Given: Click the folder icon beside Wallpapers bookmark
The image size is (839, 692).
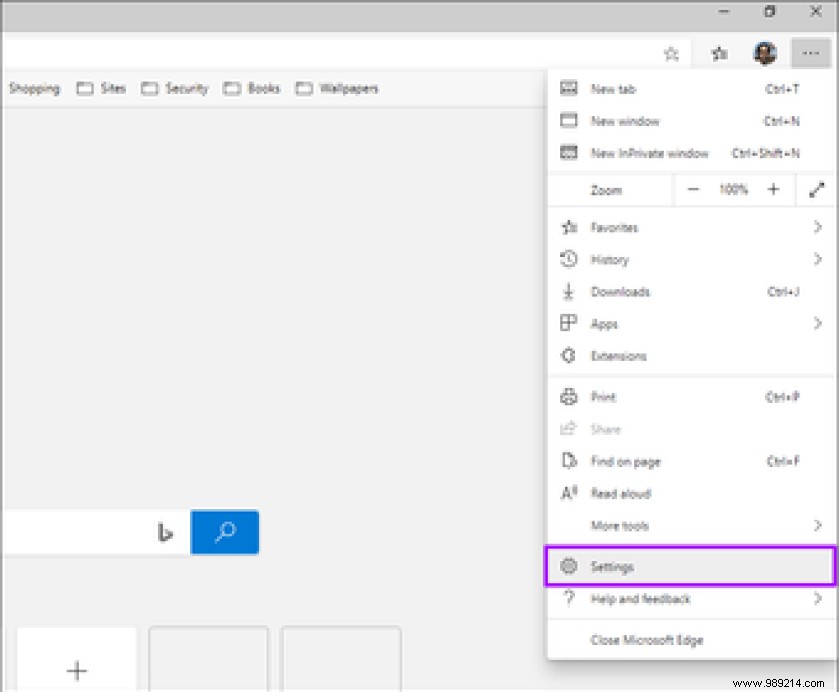Looking at the screenshot, I should tap(303, 88).
